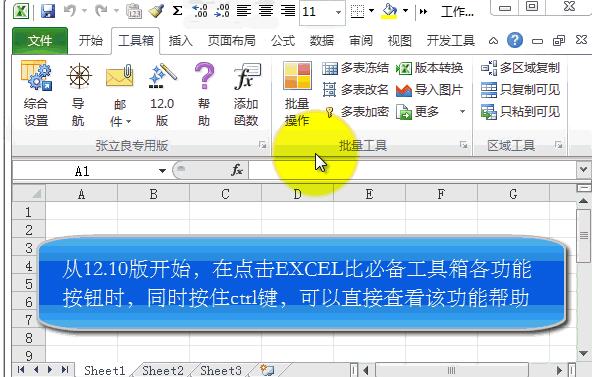Click the 只复制可见 button
Screen dimensions: 592x377
[x=520, y=90]
